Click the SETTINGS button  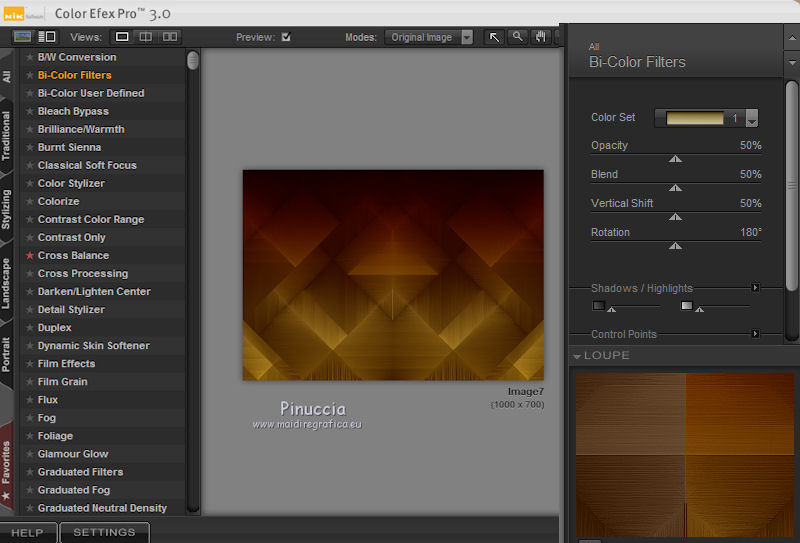point(104,533)
